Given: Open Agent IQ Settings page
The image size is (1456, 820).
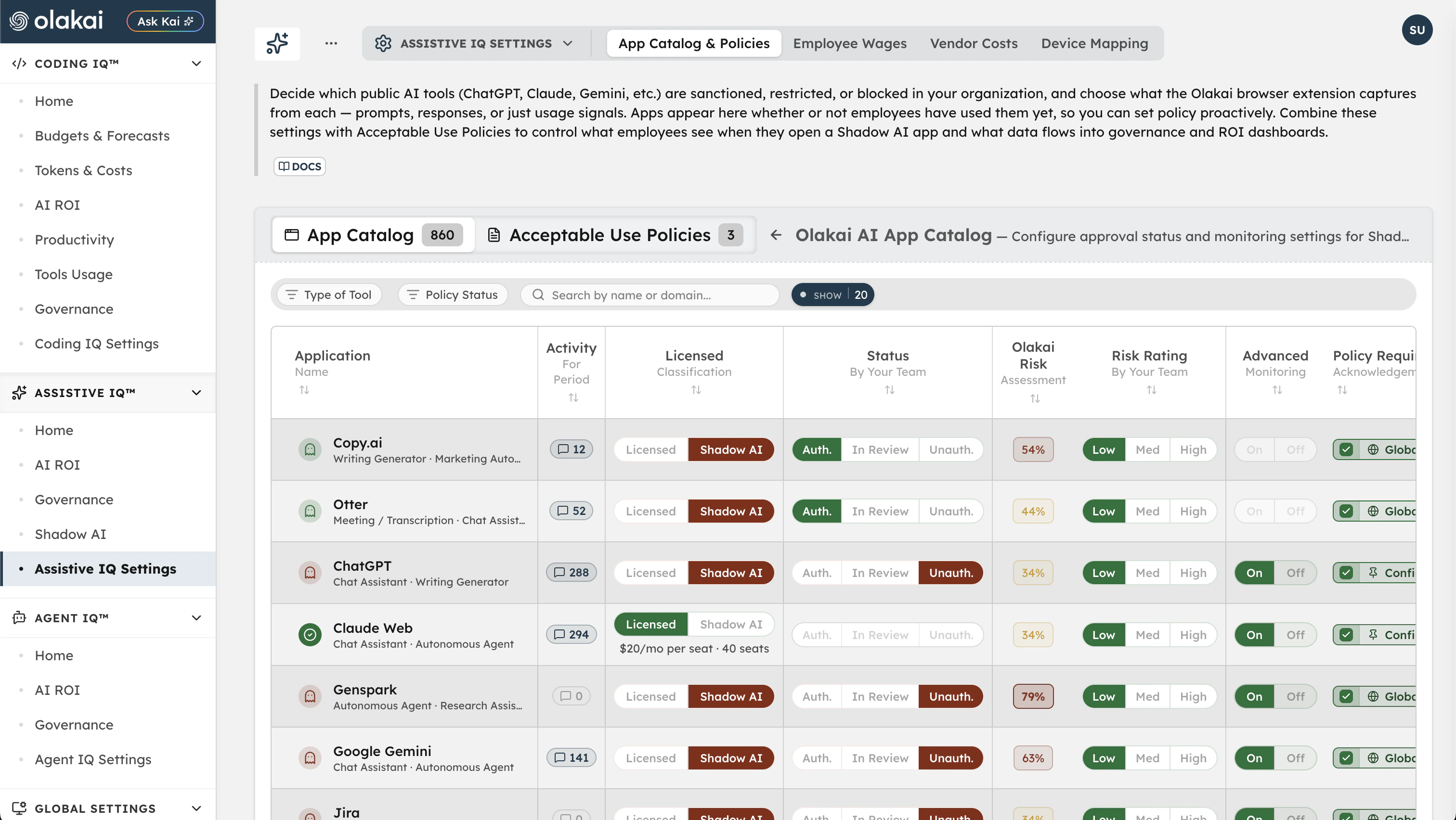Looking at the screenshot, I should (93, 759).
